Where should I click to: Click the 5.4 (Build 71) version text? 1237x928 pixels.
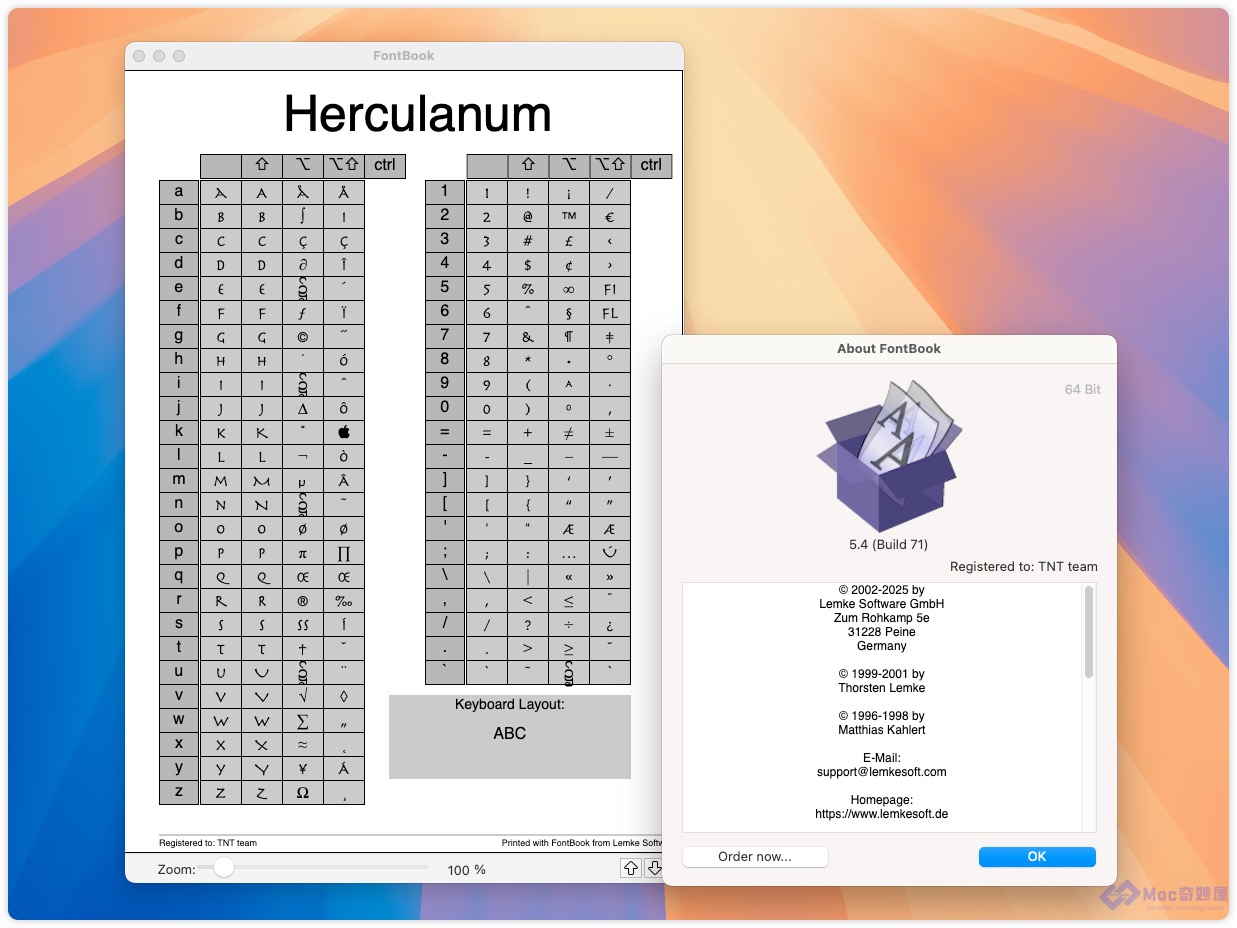tap(888, 544)
